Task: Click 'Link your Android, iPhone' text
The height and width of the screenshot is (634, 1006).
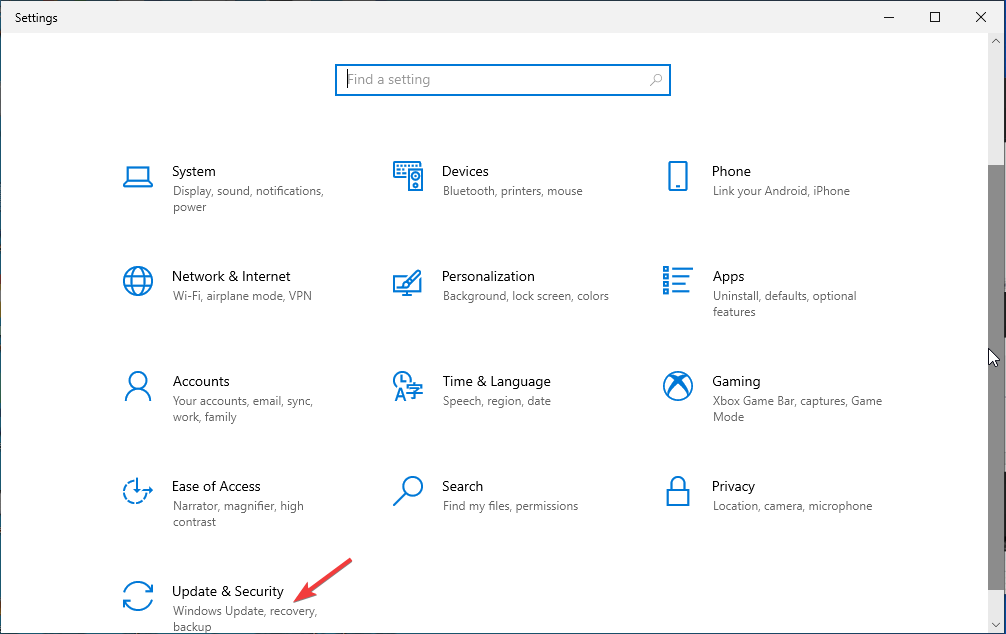Action: tap(781, 191)
